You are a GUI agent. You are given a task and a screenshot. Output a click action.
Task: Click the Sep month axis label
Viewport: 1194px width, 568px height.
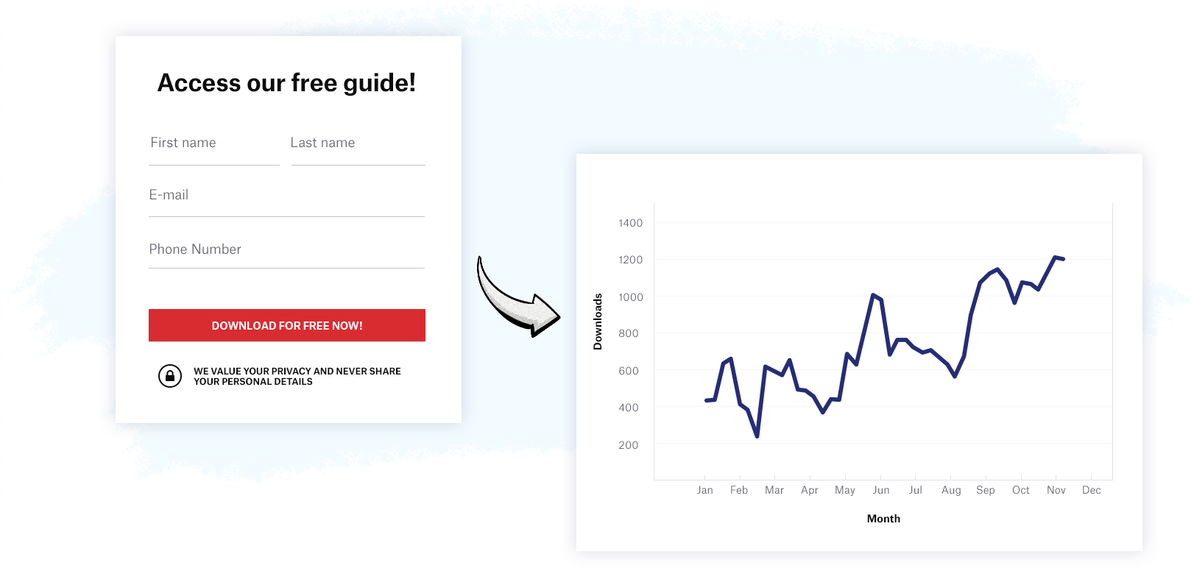coord(985,490)
